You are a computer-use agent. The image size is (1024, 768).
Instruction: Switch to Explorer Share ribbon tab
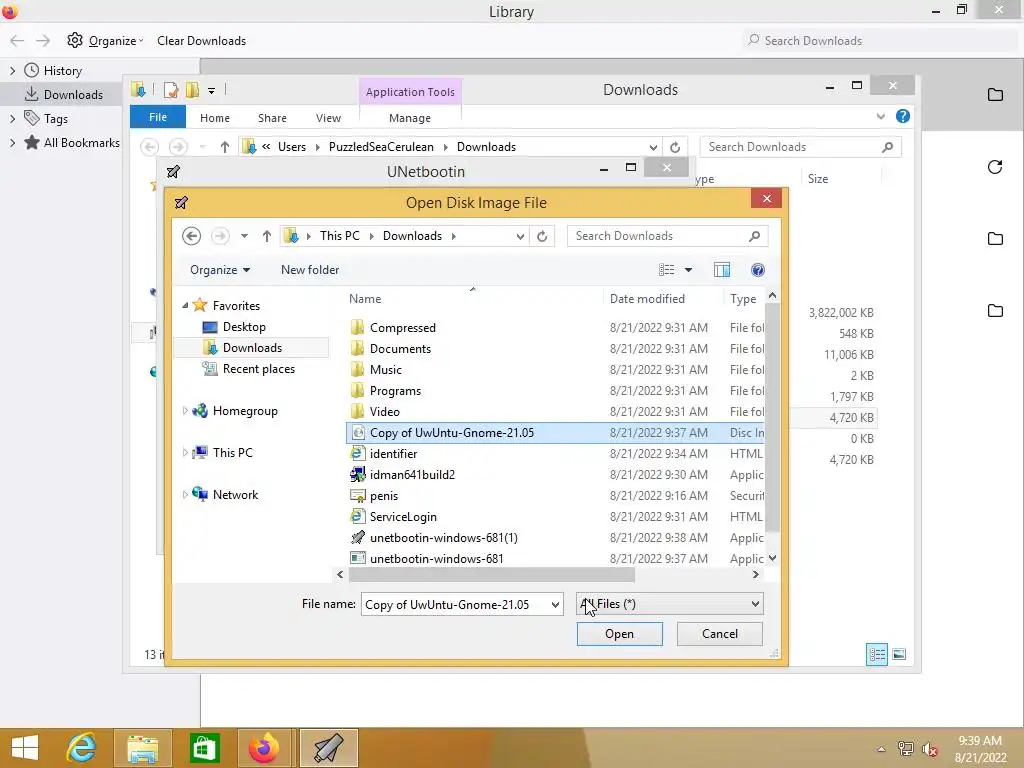click(272, 118)
